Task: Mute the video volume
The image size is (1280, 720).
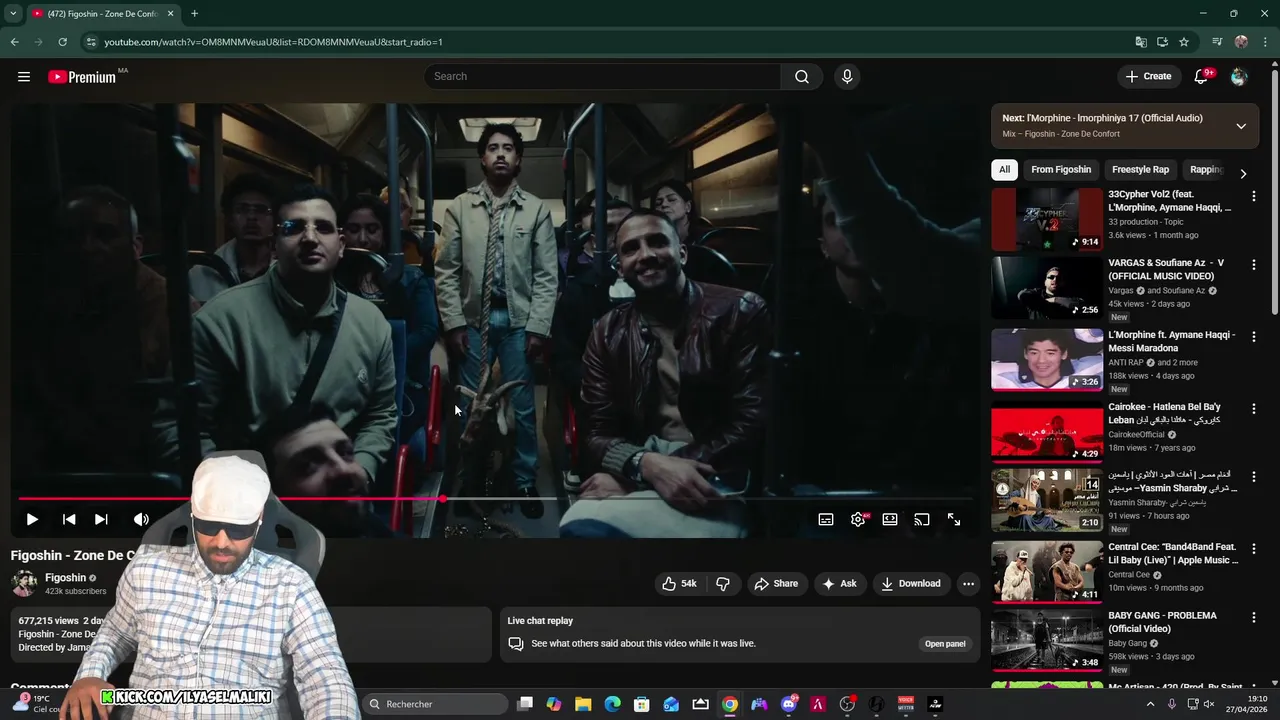Action: coord(141,519)
